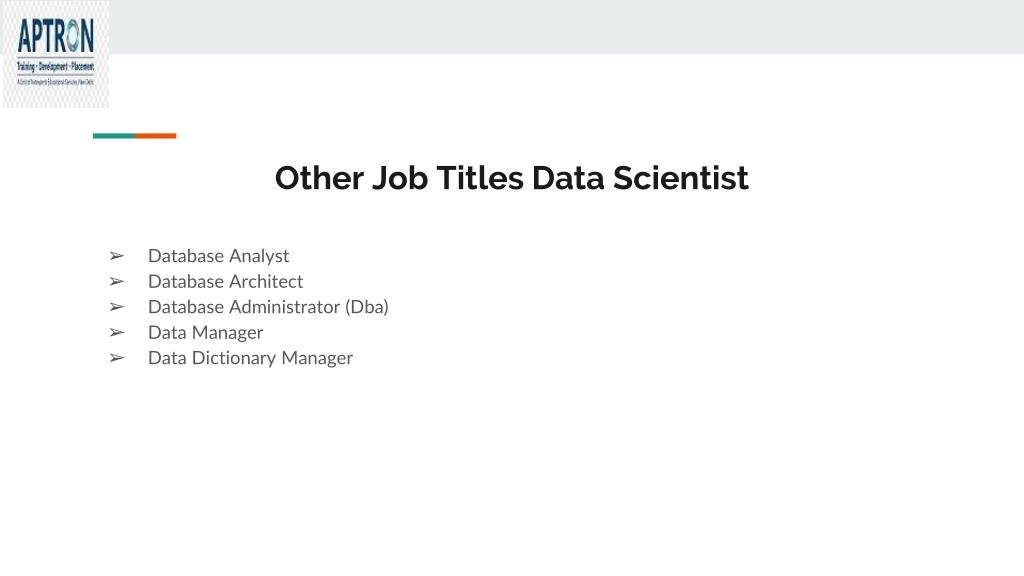The height and width of the screenshot is (576, 1024).
Task: Click the APTRON logo image
Action: 56,54
